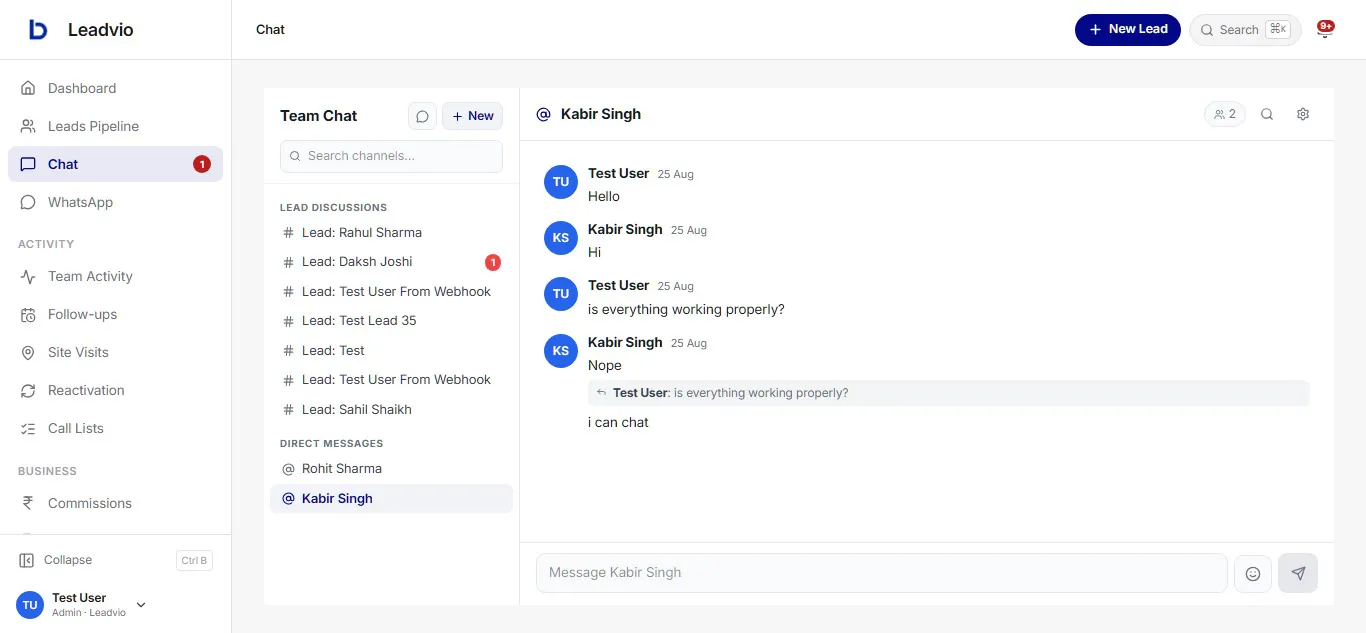Go to Reactivation

(x=115, y=390)
